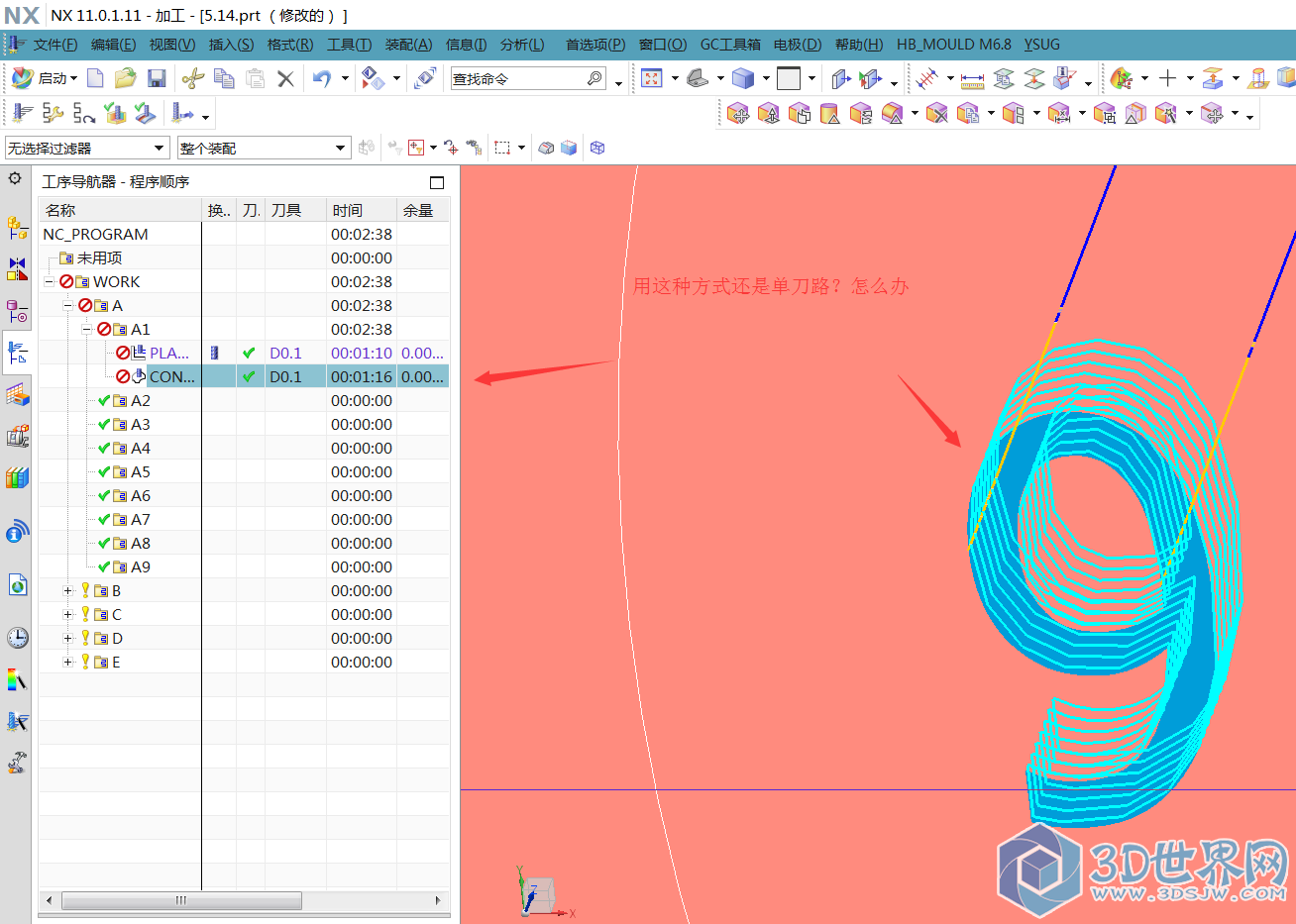The width and height of the screenshot is (1296, 924).
Task: Open the 插入(S) menu
Action: pyautogui.click(x=231, y=45)
